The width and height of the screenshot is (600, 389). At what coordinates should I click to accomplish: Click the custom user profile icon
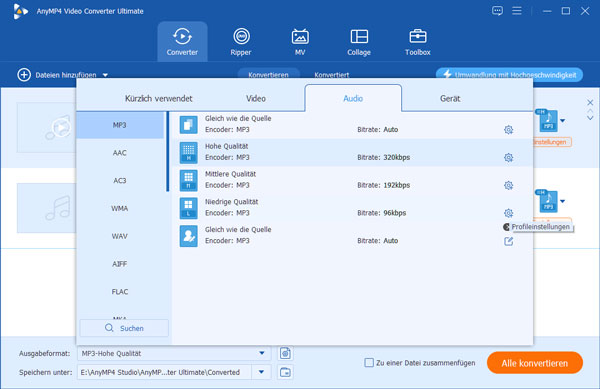pyautogui.click(x=189, y=236)
